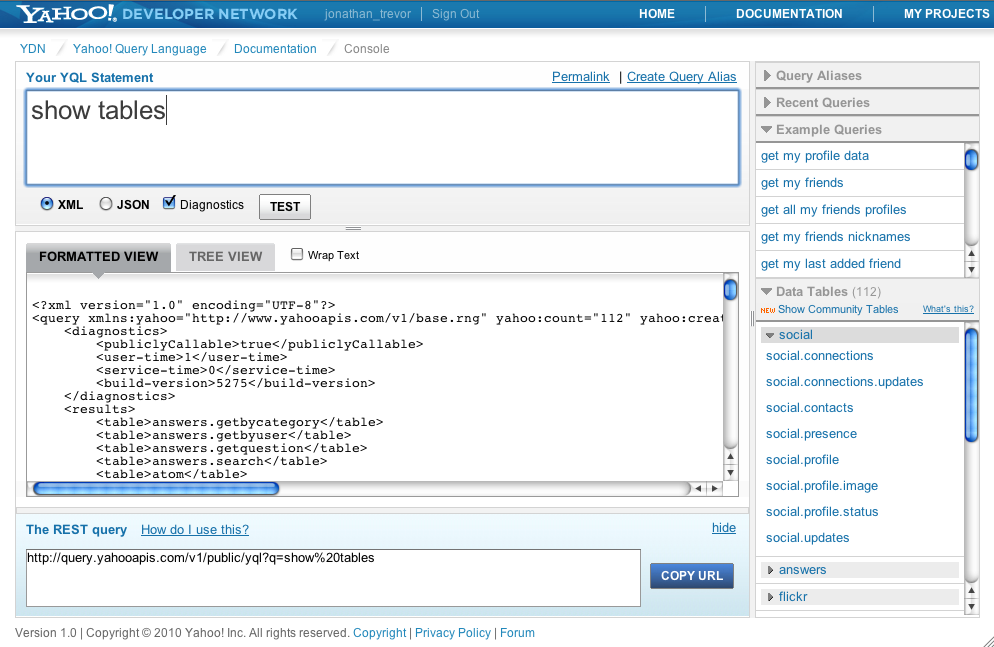Click the resize grip in bottom-right corner
Screen dimensions: 994x647
click(986, 640)
